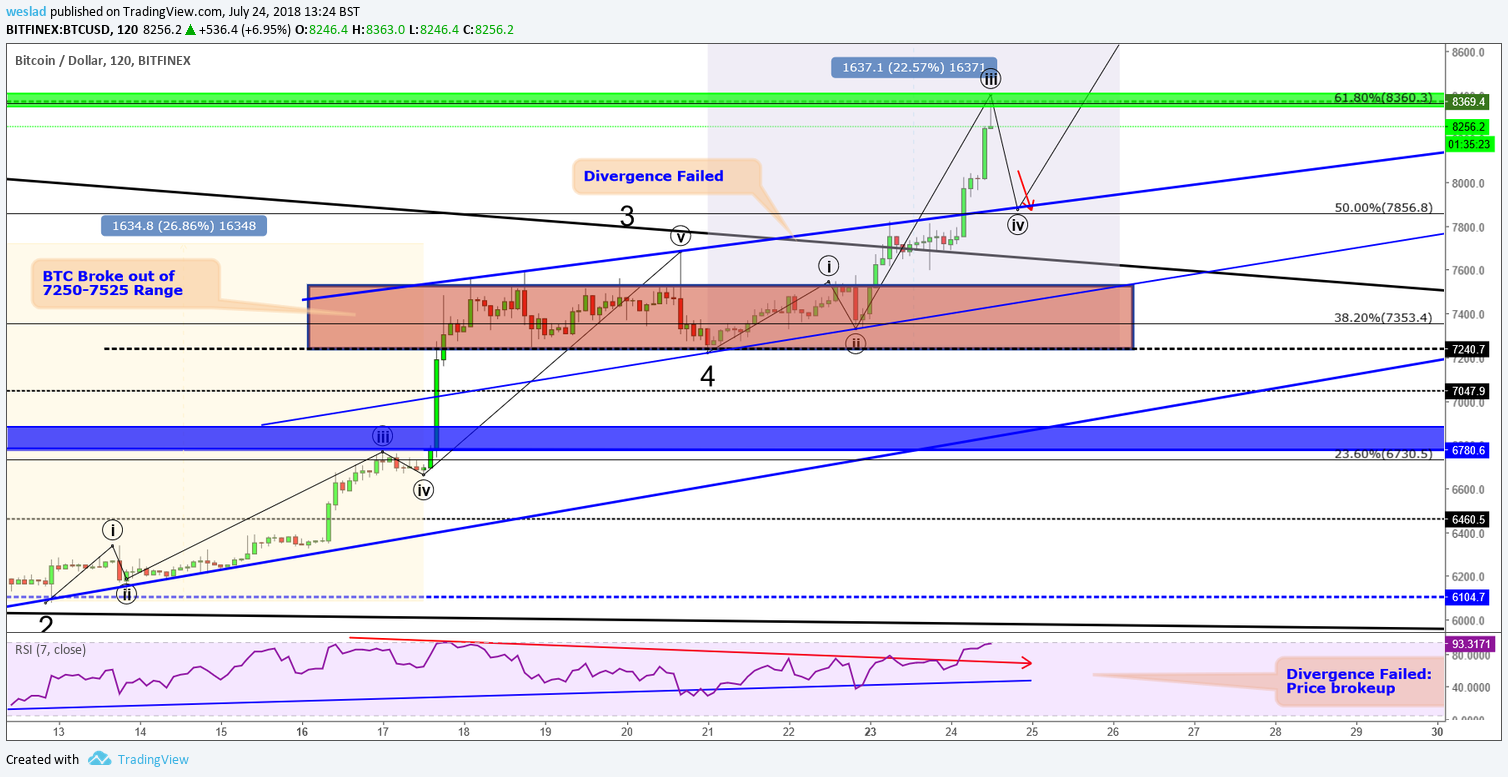Click the 8000.0 price scale label
The image size is (1508, 777).
point(1468,183)
